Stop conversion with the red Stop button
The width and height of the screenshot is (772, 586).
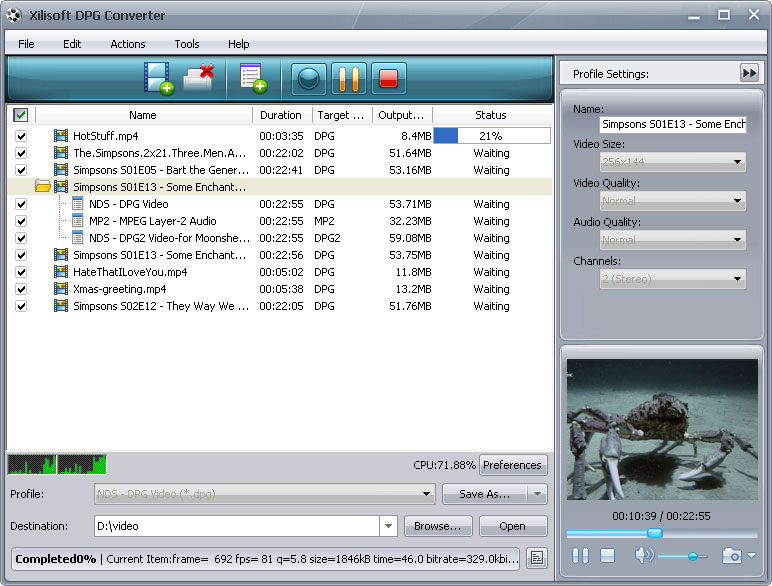(x=388, y=78)
